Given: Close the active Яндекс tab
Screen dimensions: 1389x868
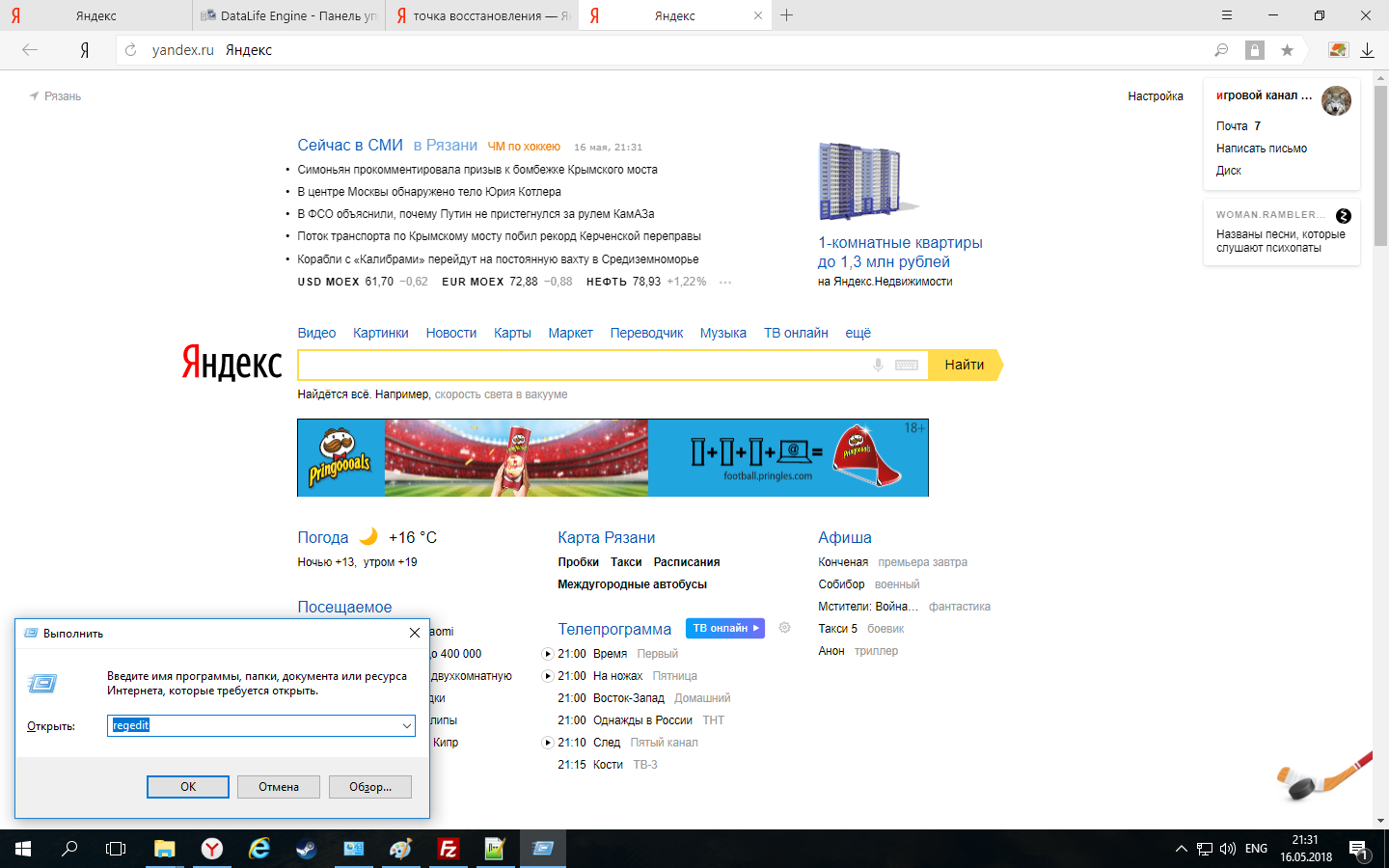Looking at the screenshot, I should point(758,15).
